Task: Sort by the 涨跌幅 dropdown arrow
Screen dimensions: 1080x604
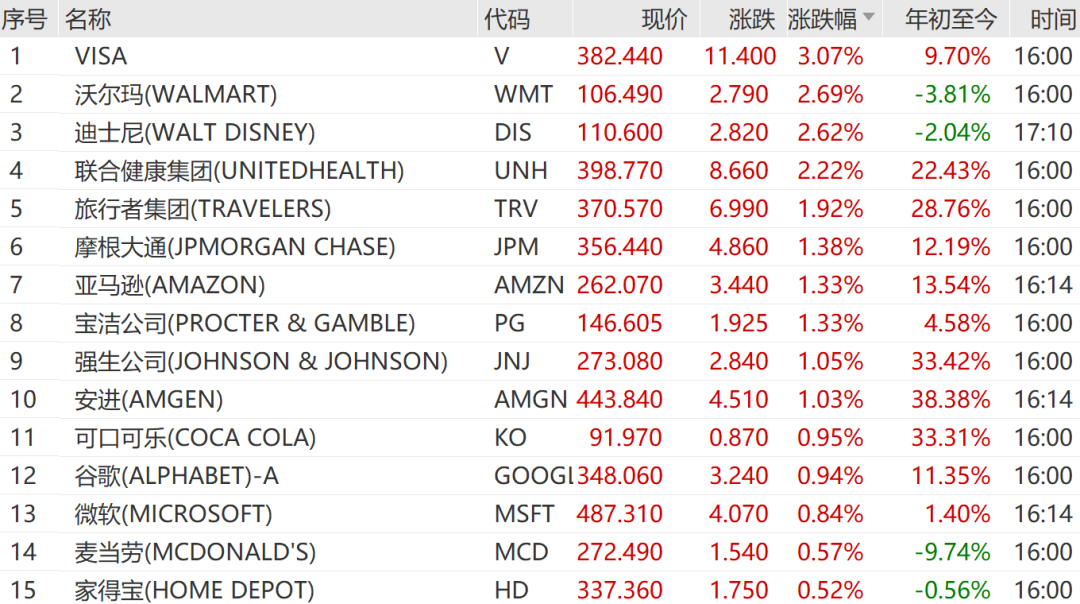Action: 869,17
